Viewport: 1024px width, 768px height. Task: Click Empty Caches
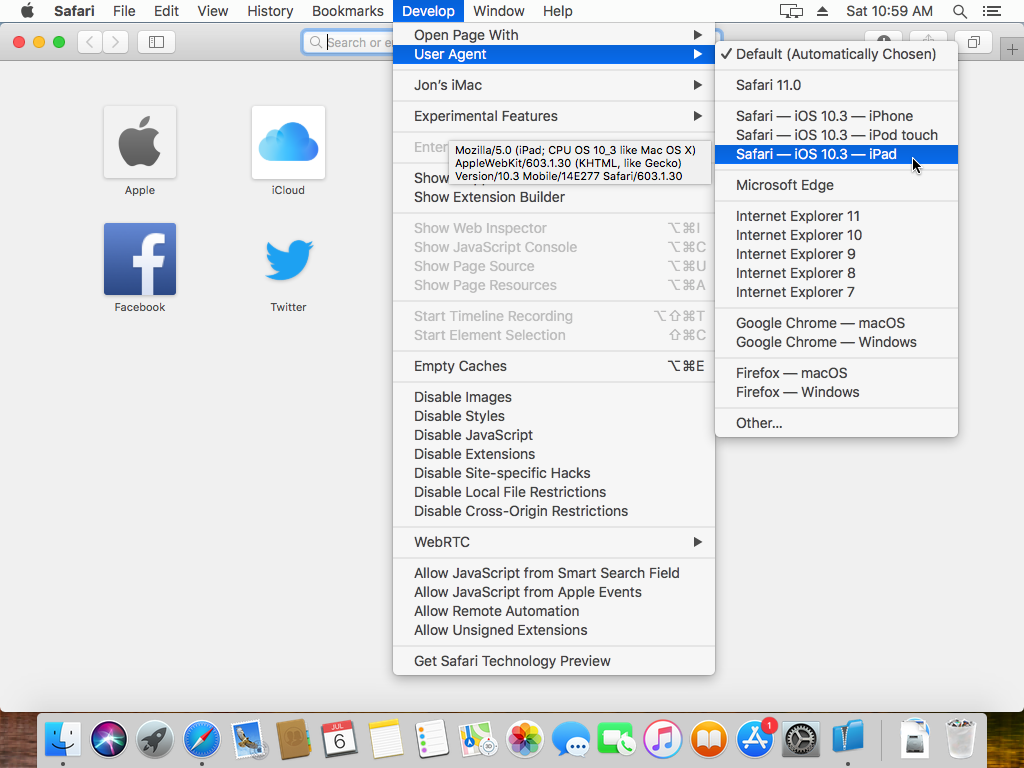coord(460,366)
